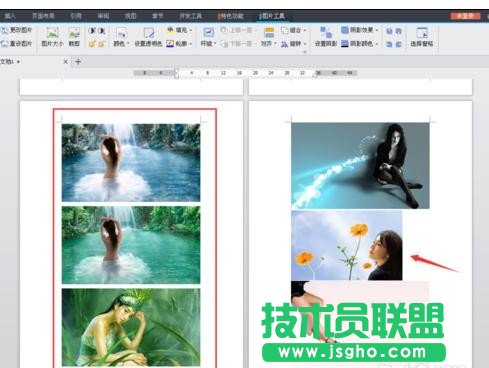This screenshot has height=368, width=489.
Task: Switch to the 视图 View tab
Action: pos(130,16)
